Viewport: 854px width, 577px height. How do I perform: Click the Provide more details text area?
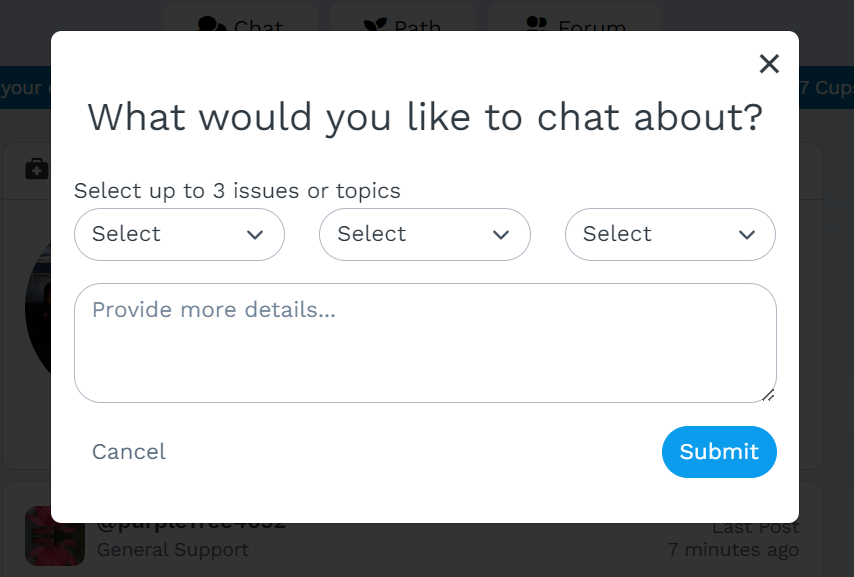coord(425,343)
